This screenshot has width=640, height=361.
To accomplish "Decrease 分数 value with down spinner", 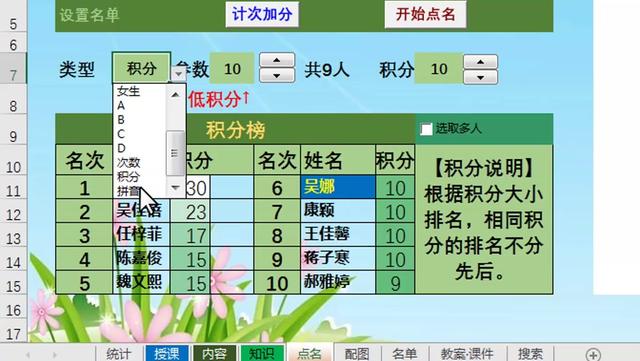I will coord(277,76).
